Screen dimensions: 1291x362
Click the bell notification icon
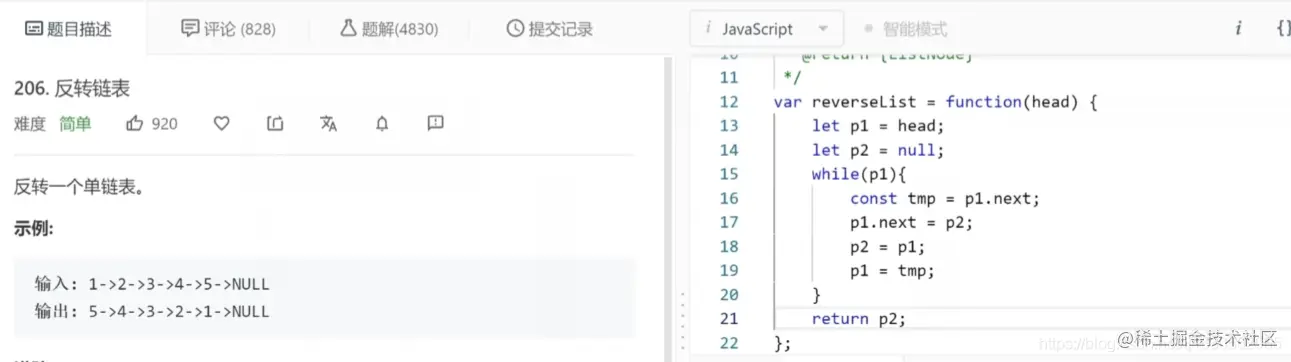[x=382, y=124]
